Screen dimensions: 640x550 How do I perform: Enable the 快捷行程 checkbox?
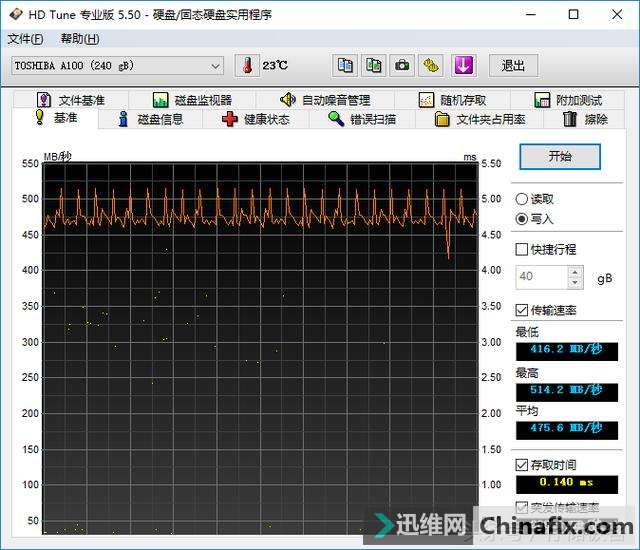(522, 249)
